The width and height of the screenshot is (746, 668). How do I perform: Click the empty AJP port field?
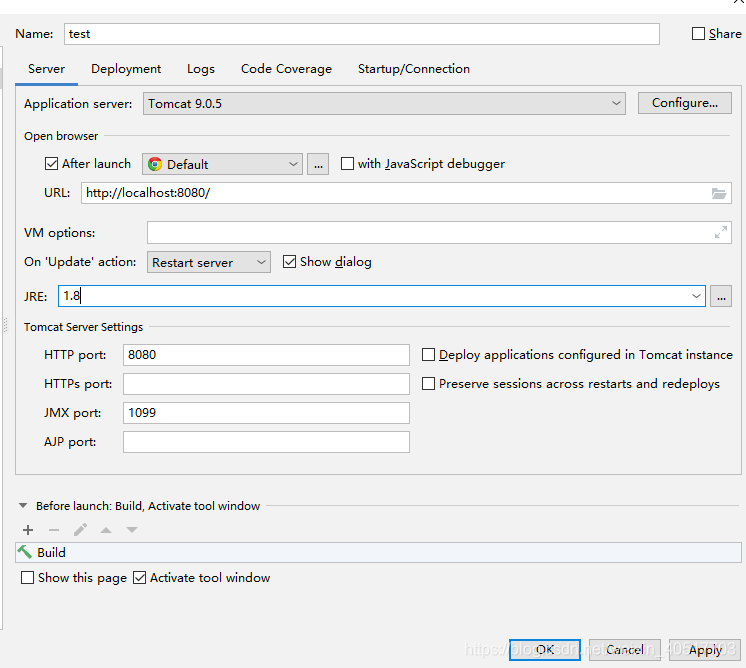(x=266, y=442)
